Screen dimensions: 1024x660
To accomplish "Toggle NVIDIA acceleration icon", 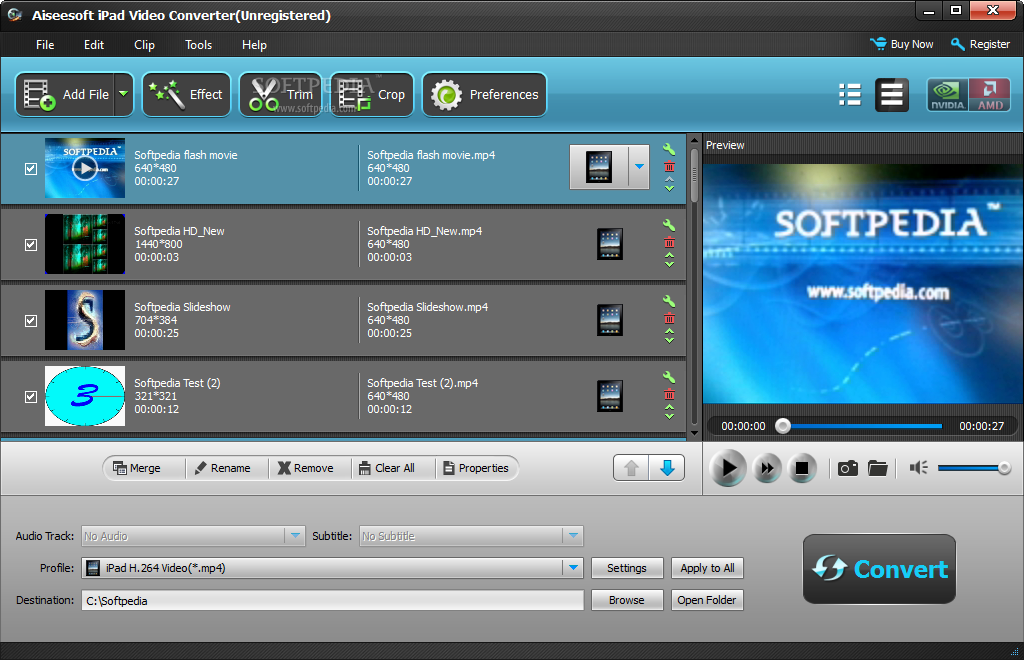I will pyautogui.click(x=947, y=95).
